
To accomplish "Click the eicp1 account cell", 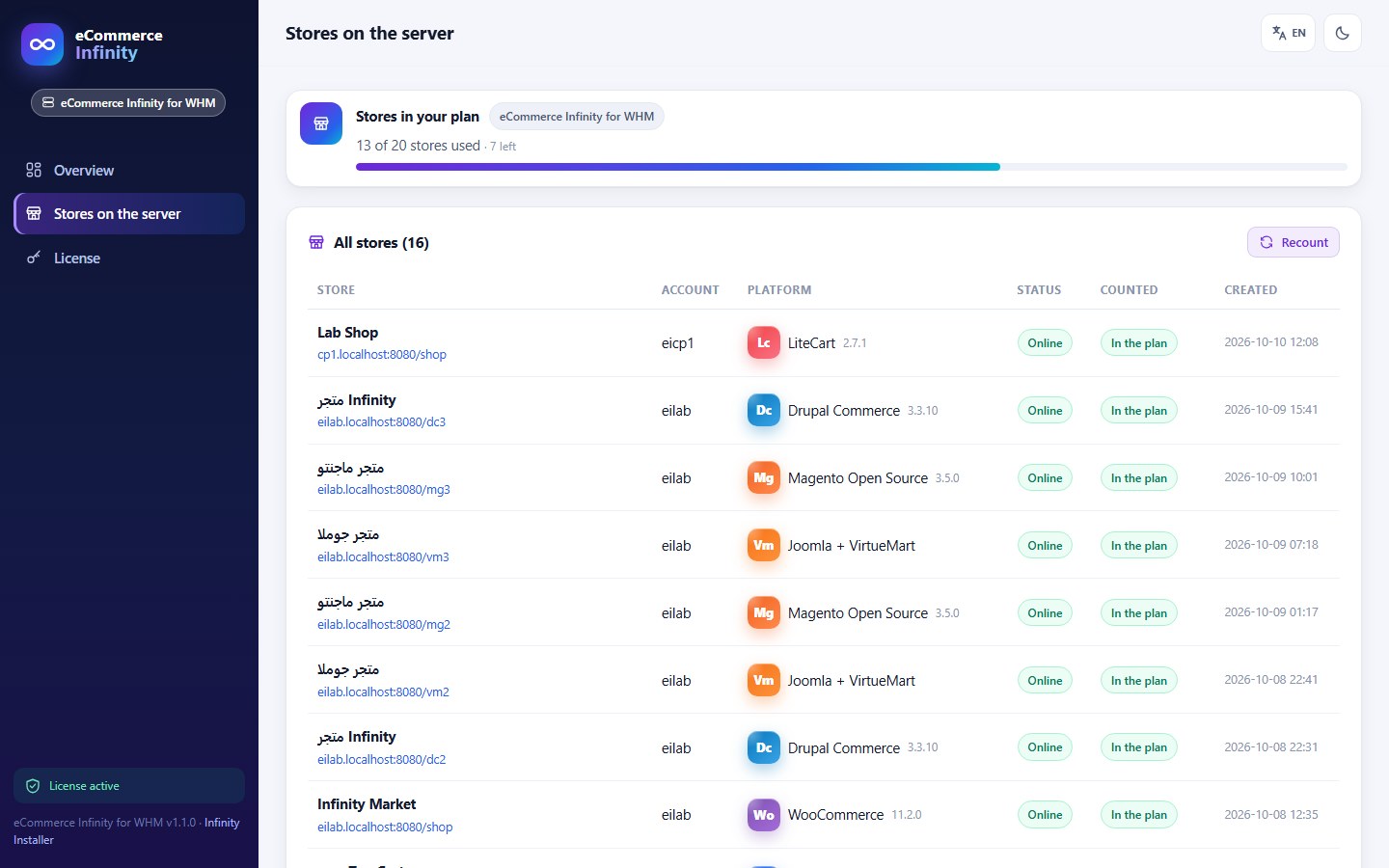I will [x=677, y=343].
